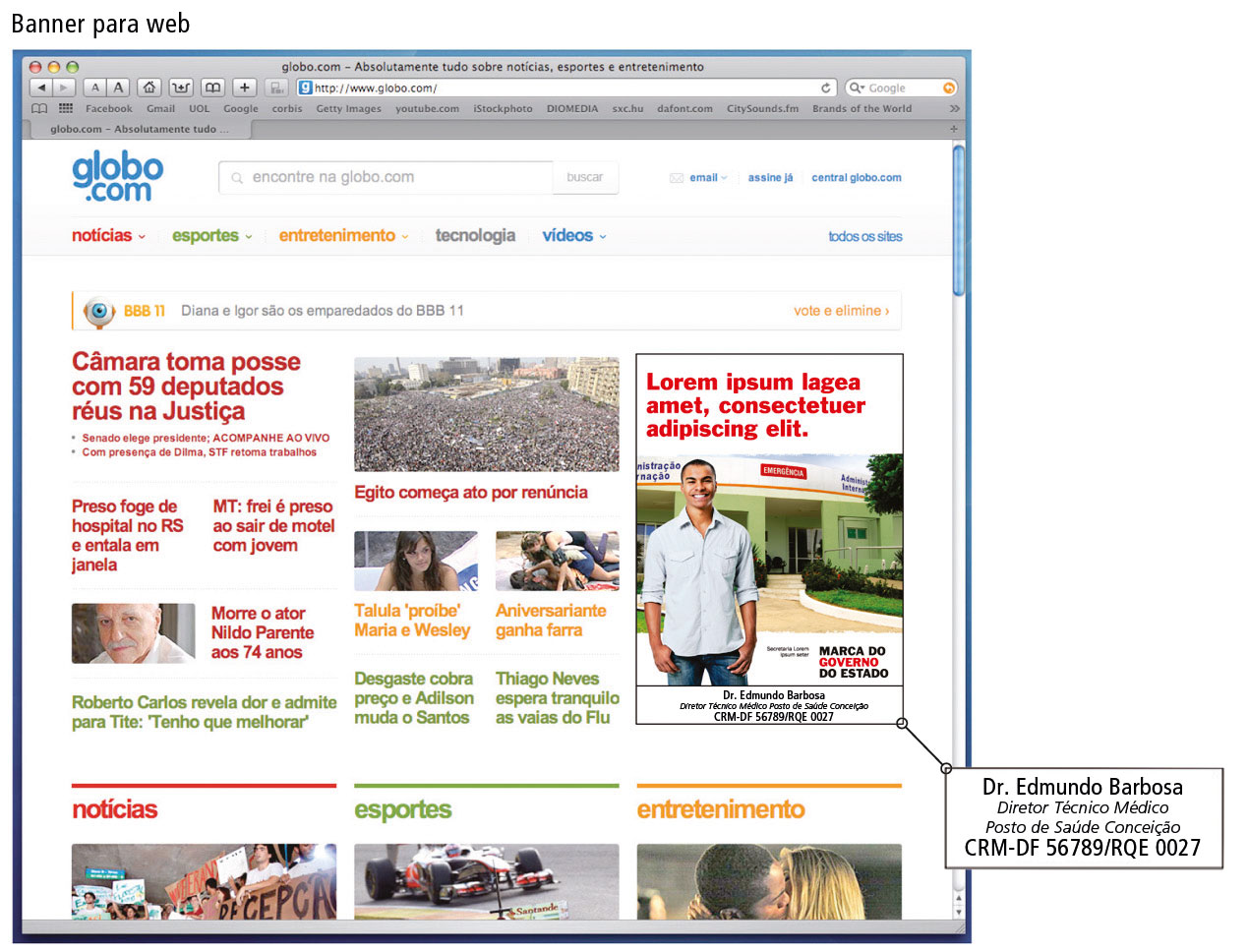Click the browser back arrow button
The width and height of the screenshot is (1248, 952).
coord(41,88)
